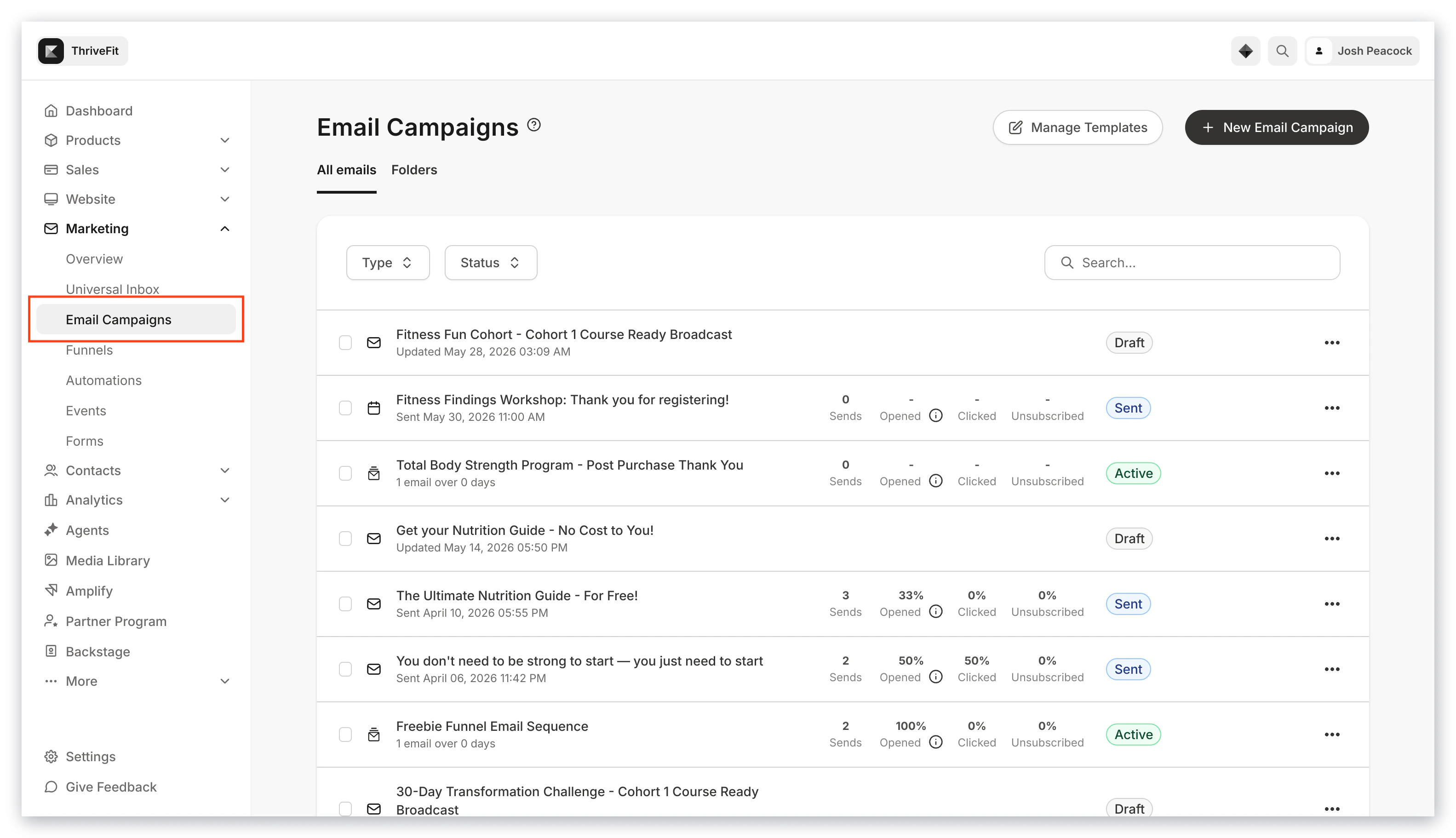Check the You don't need to be strong checkbox
The width and height of the screenshot is (1456, 838).
point(345,669)
